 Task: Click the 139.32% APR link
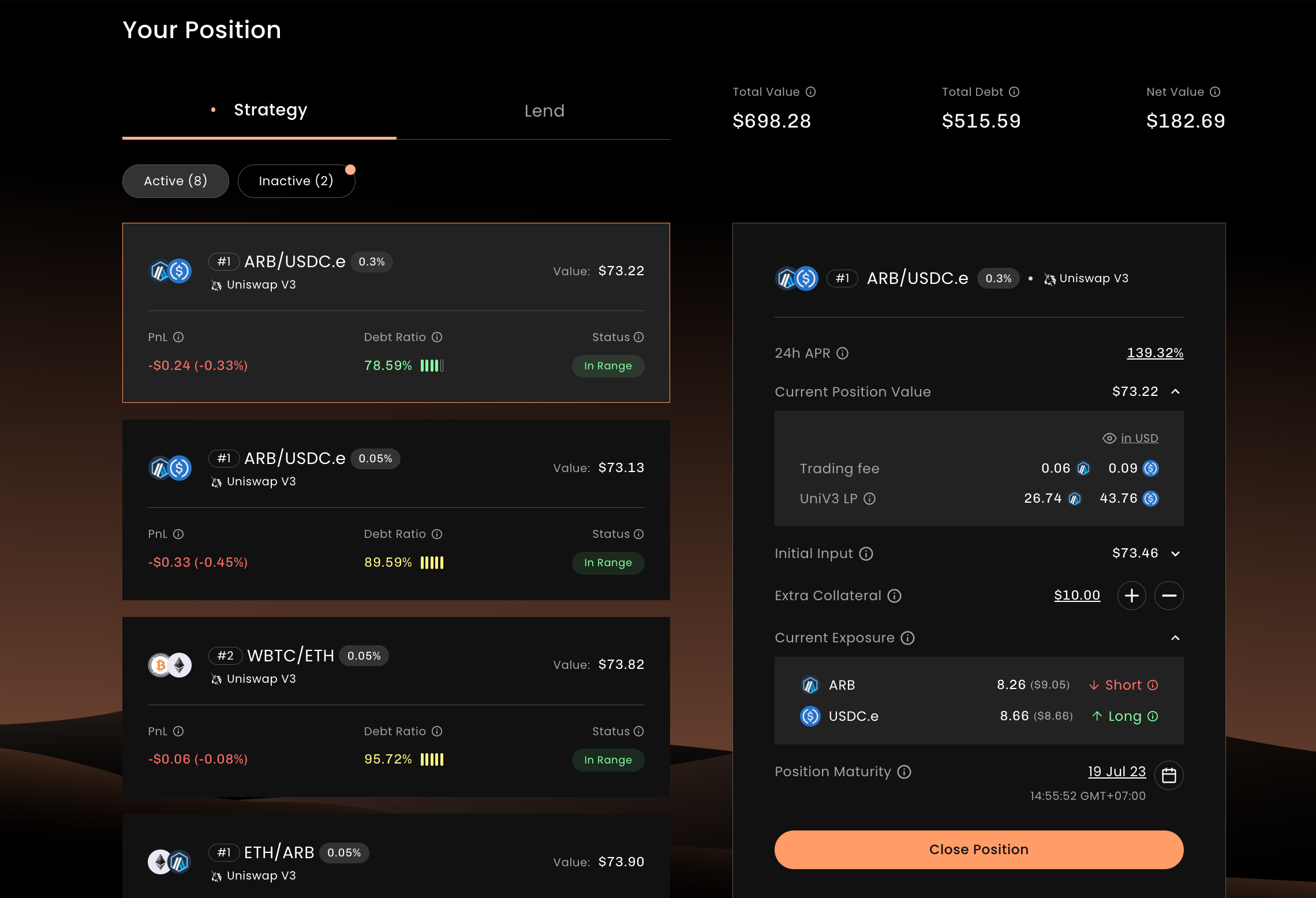click(x=1155, y=353)
